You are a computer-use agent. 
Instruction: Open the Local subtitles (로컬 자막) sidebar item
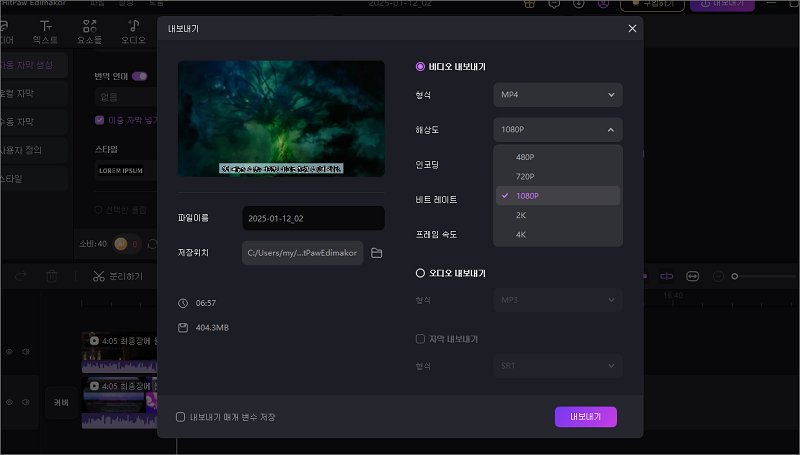click(34, 93)
